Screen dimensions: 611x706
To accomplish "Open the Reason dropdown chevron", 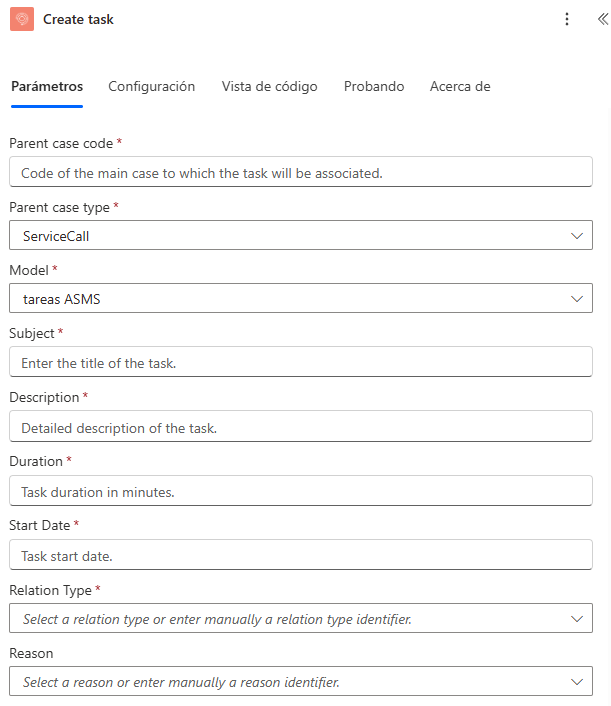I will 576,682.
